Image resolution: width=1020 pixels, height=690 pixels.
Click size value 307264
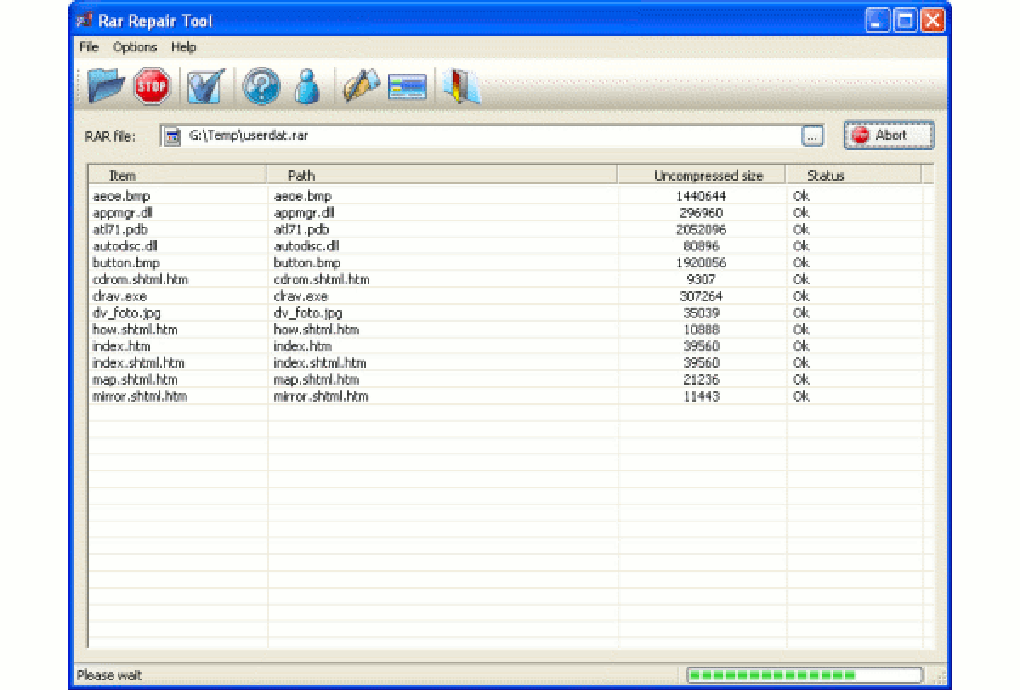click(701, 296)
